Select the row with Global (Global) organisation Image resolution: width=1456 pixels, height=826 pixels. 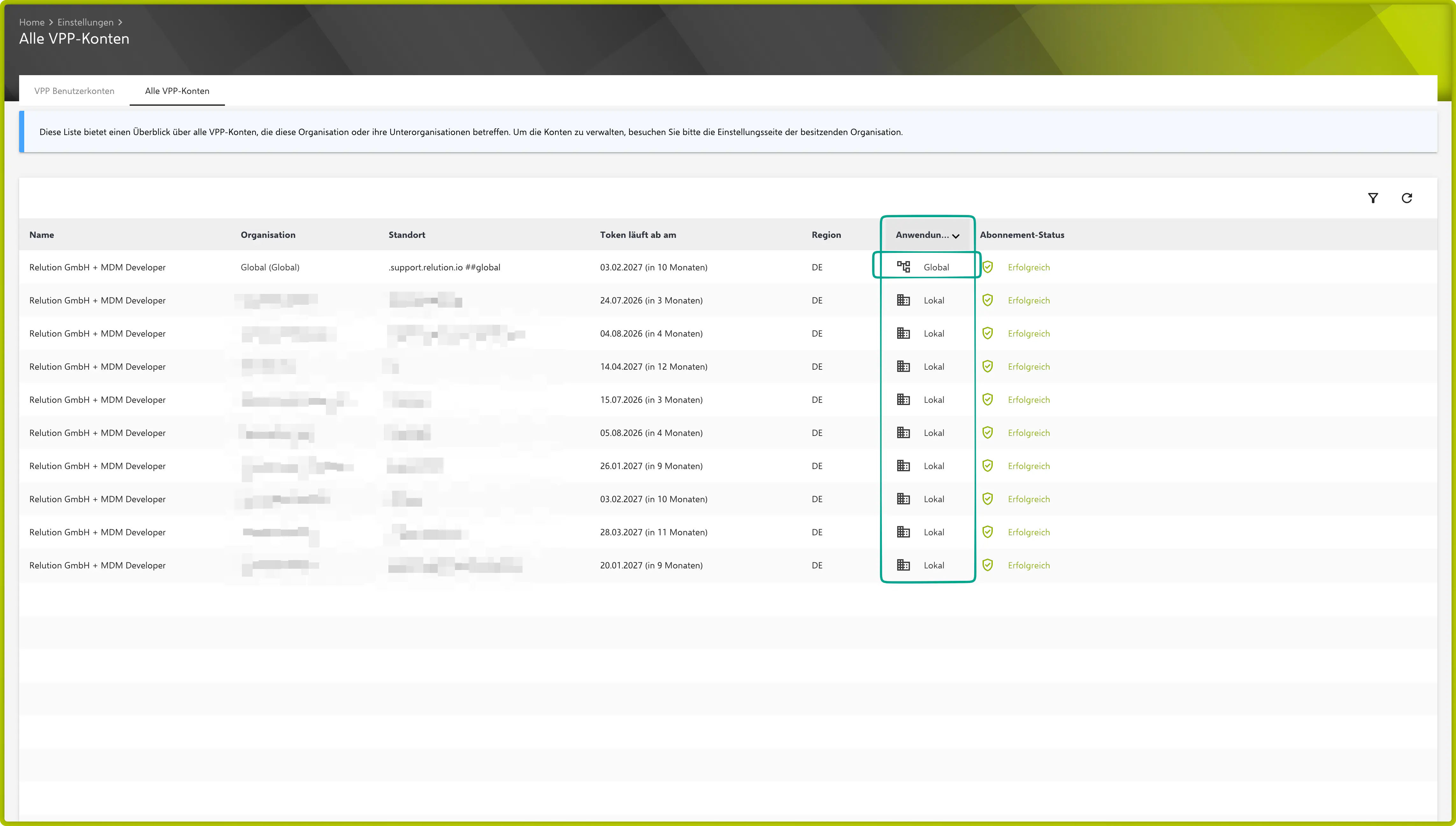pos(270,267)
